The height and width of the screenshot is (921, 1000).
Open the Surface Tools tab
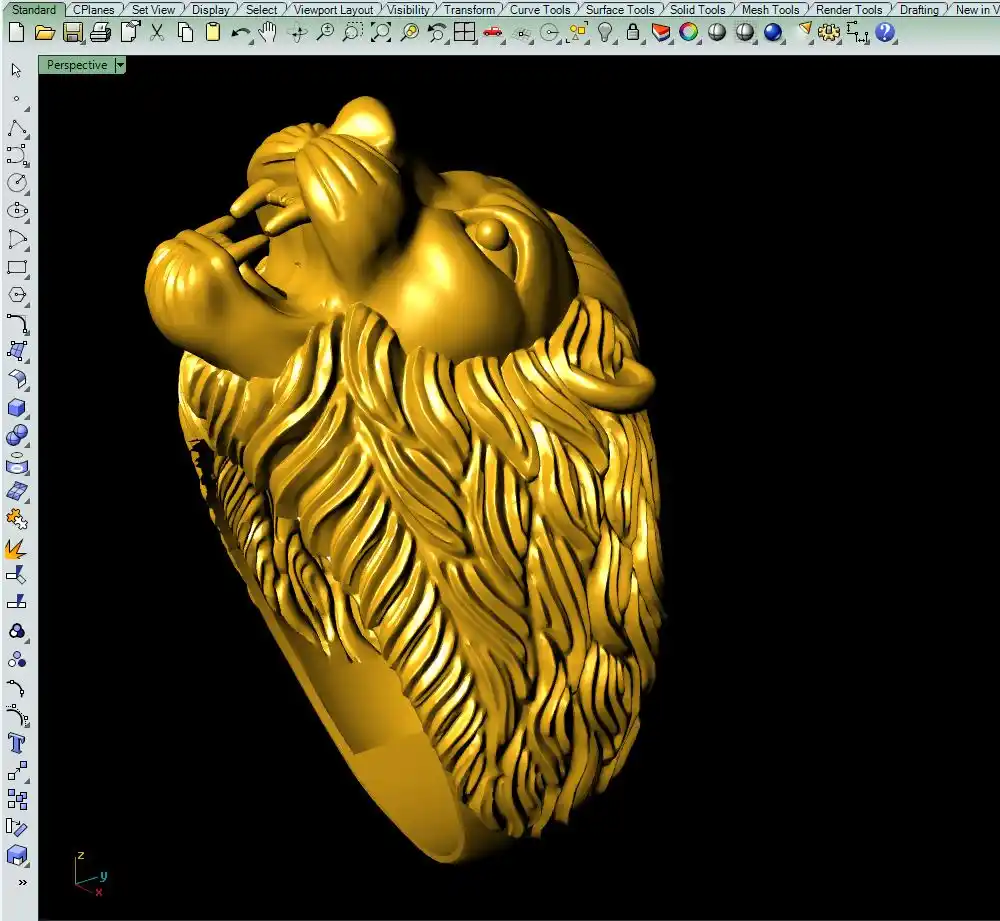coord(619,10)
